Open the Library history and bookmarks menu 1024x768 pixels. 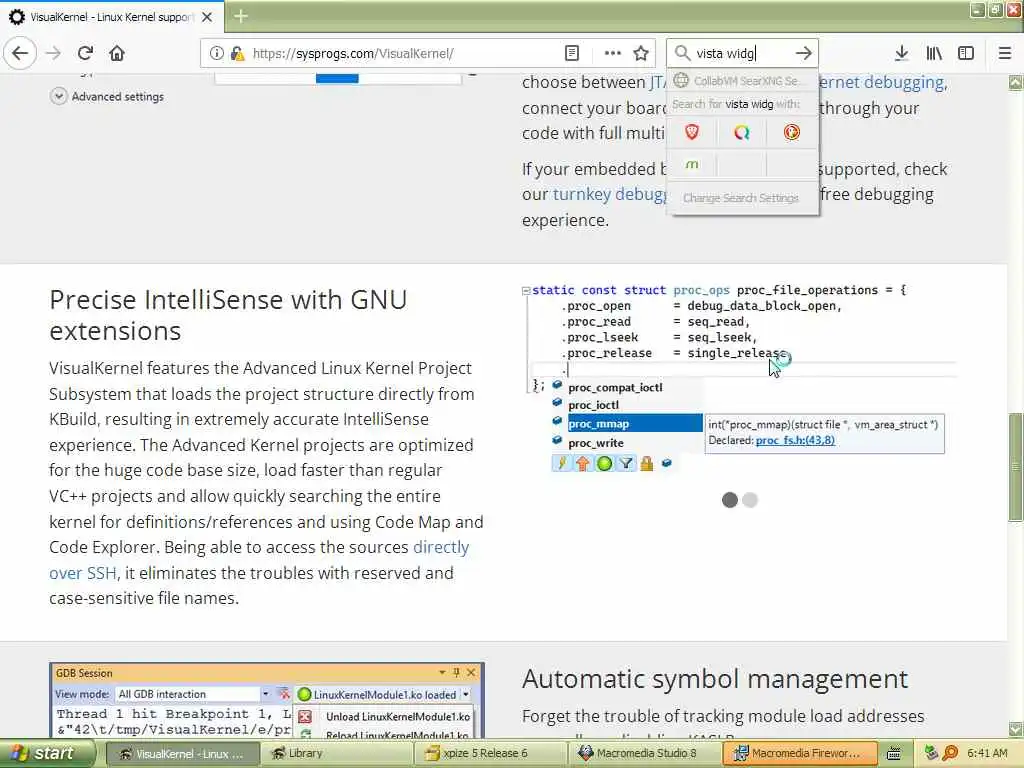[934, 53]
